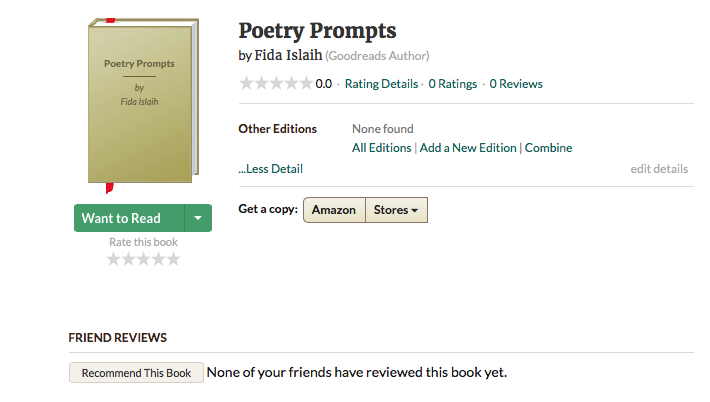Expand the Stores dropdown

point(395,210)
